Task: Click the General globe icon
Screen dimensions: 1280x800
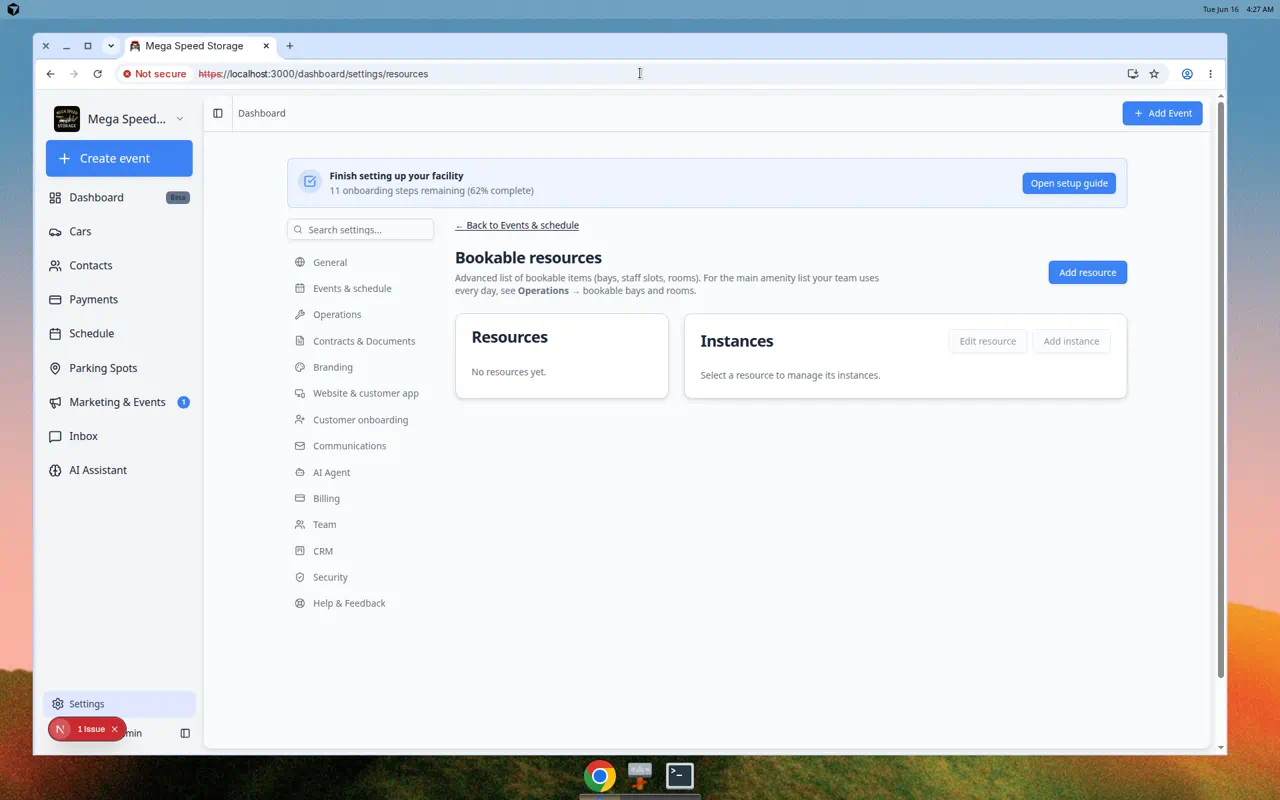Action: click(x=300, y=262)
